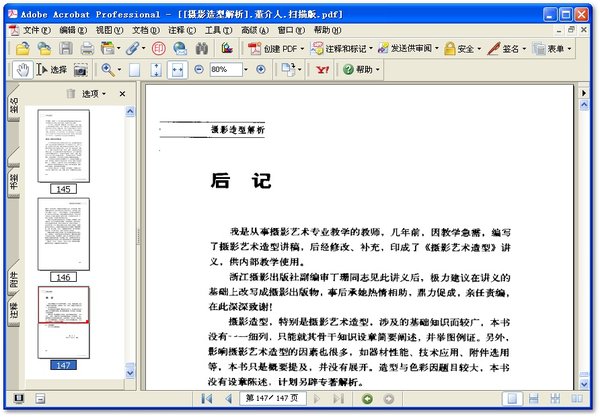
Task: Select the text Select tool
Action: pyautogui.click(x=52, y=70)
